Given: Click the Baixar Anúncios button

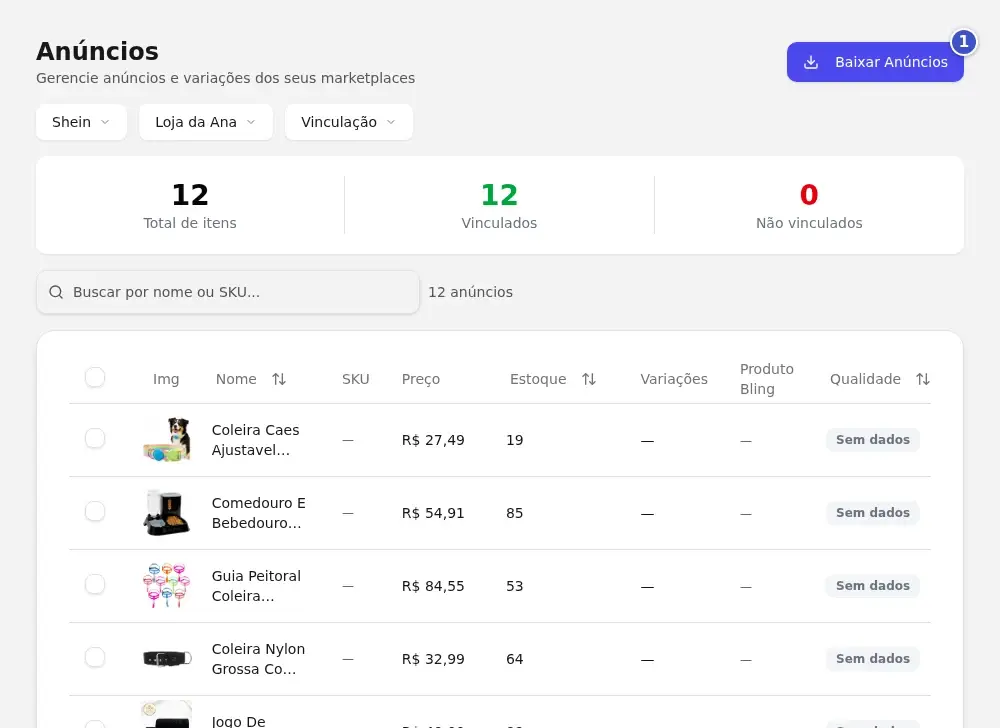Looking at the screenshot, I should pyautogui.click(x=875, y=62).
